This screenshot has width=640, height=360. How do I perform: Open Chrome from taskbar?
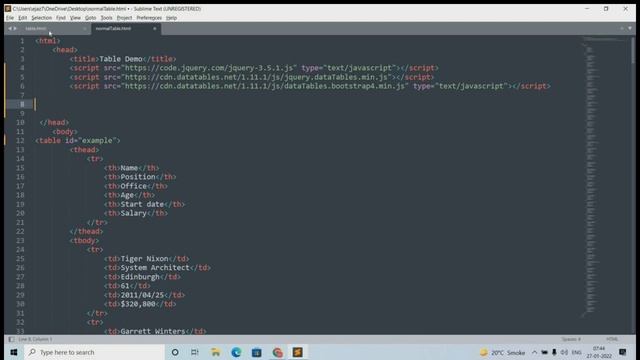(278, 352)
